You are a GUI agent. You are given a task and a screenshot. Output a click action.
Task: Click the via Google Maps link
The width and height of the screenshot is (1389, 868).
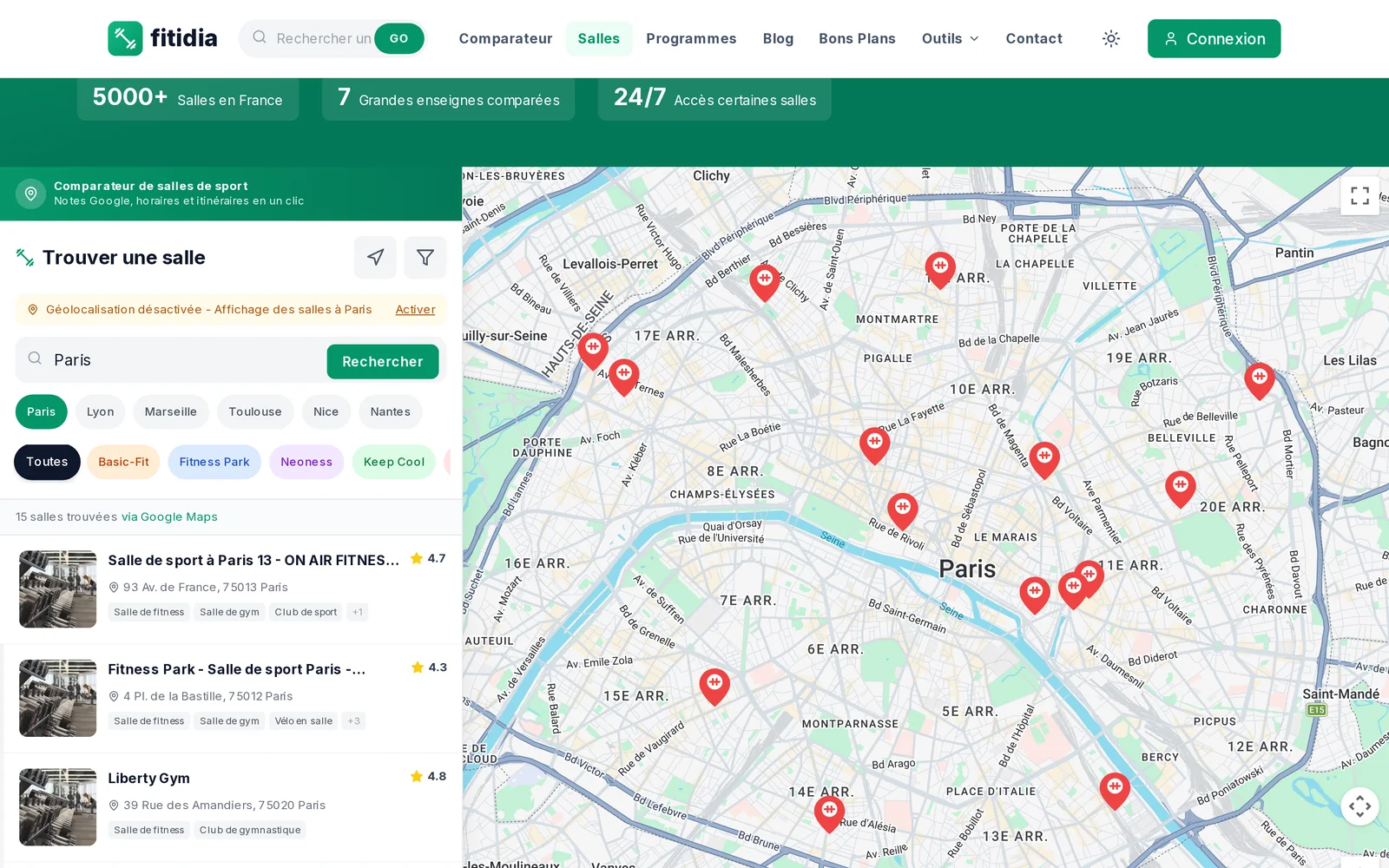169,516
